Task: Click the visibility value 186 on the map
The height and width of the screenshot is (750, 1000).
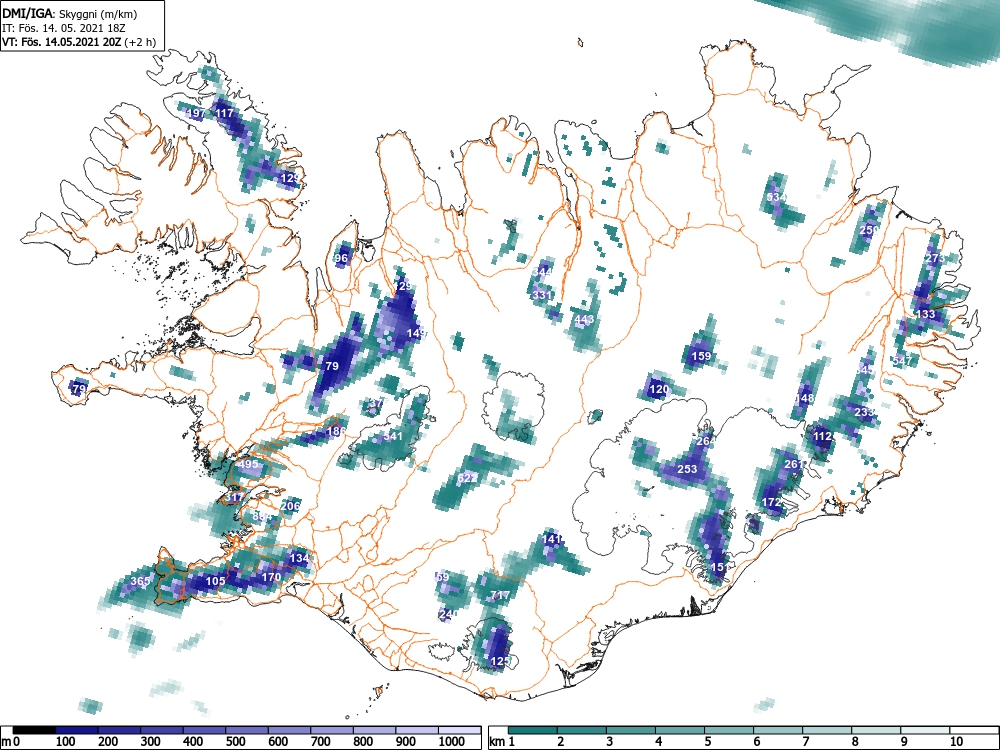Action: 335,431
